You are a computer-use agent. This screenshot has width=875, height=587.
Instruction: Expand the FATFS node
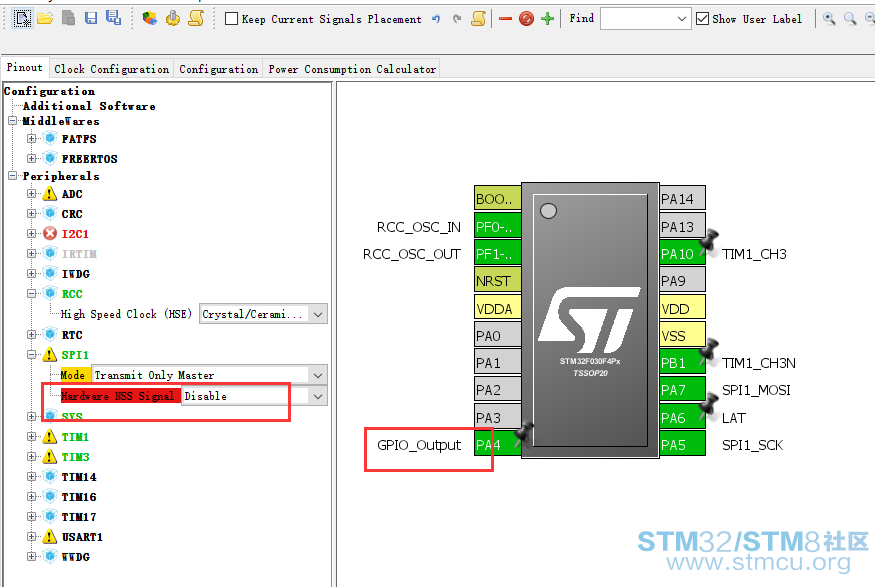click(x=32, y=138)
